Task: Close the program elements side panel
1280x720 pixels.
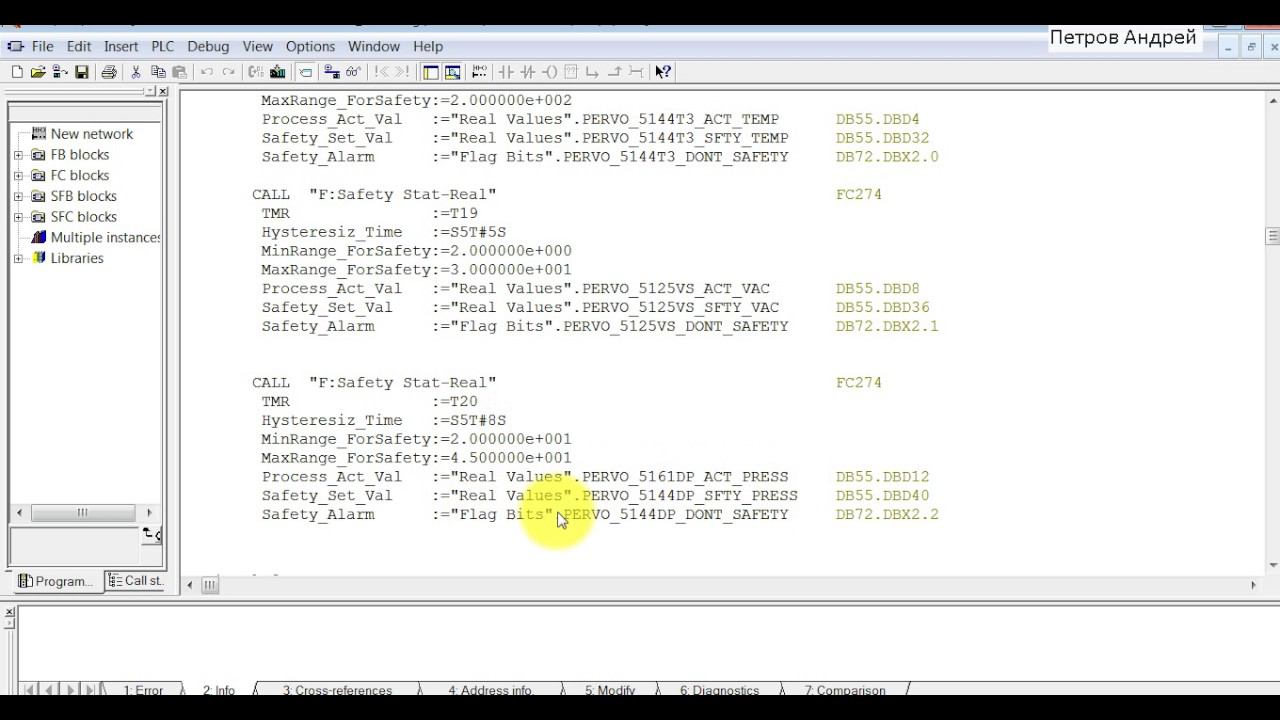Action: (163, 91)
